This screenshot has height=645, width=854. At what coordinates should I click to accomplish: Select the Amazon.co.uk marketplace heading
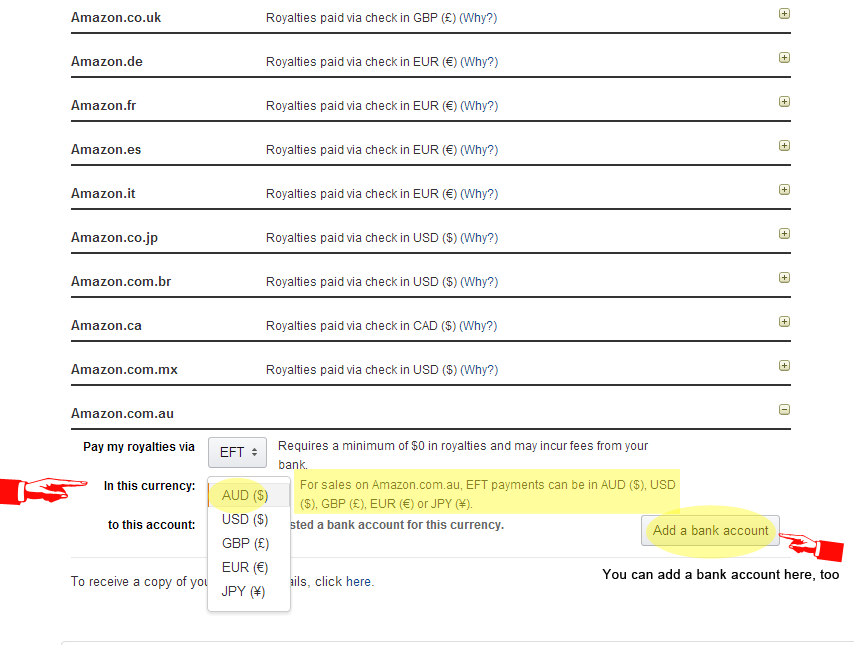[x=116, y=17]
